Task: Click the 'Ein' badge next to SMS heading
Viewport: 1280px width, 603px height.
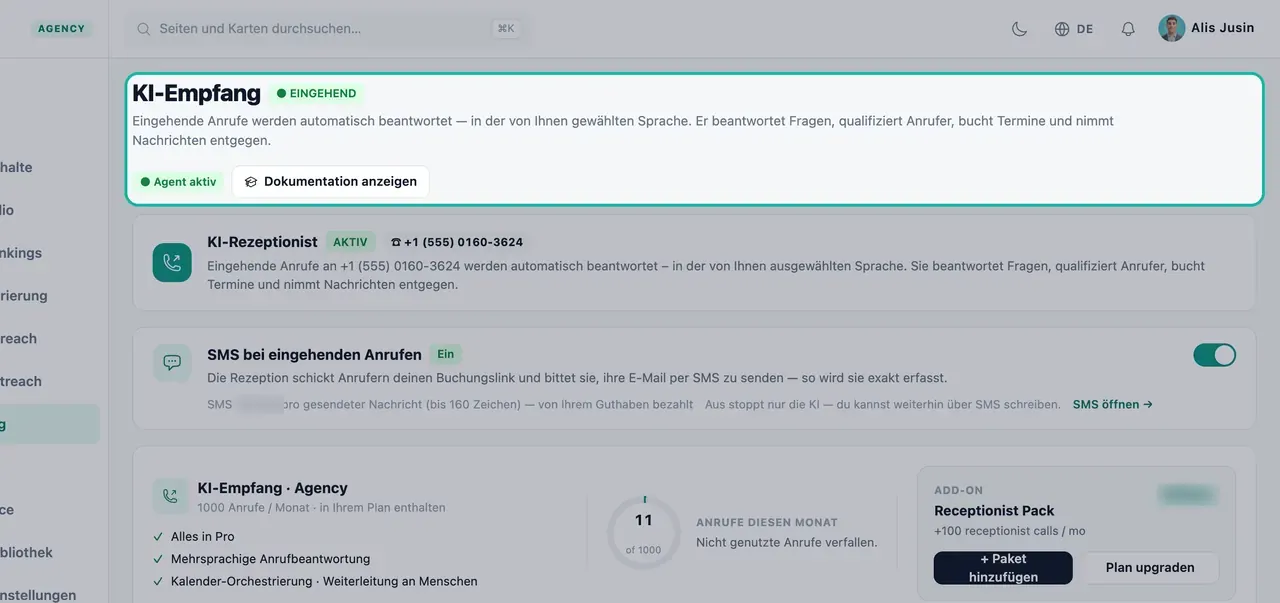Action: point(446,354)
